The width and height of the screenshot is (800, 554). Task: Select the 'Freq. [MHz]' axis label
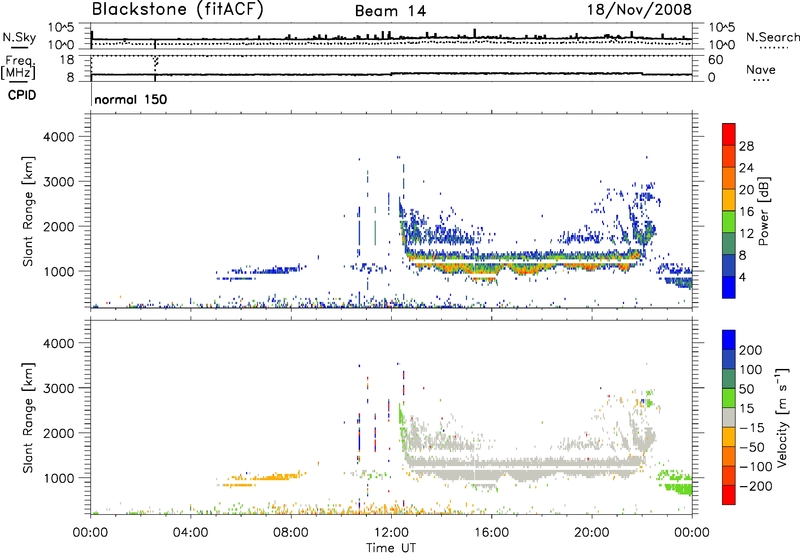tap(20, 67)
